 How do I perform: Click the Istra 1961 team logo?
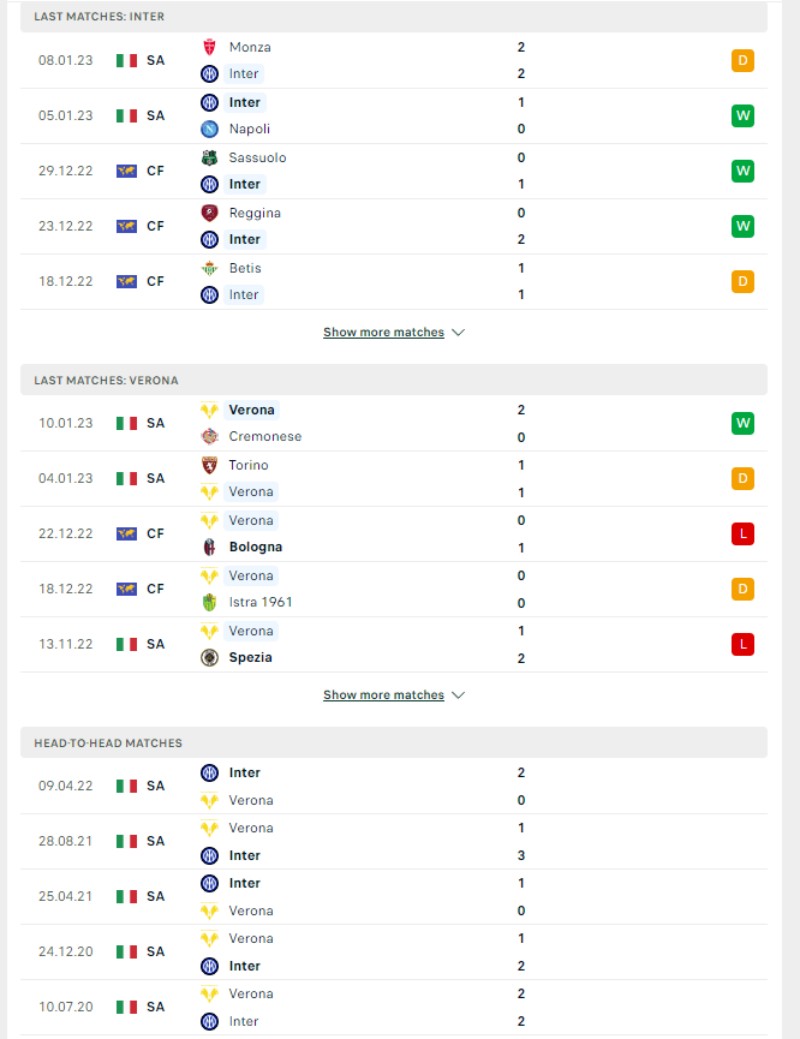209,602
